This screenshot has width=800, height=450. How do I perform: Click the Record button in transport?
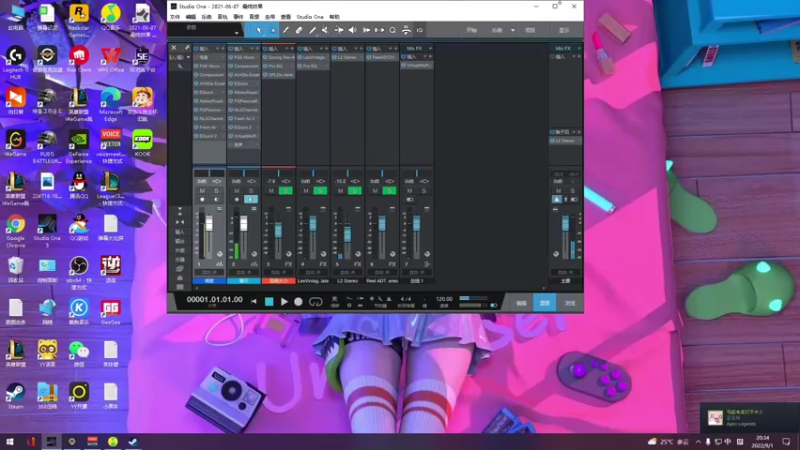tap(298, 302)
